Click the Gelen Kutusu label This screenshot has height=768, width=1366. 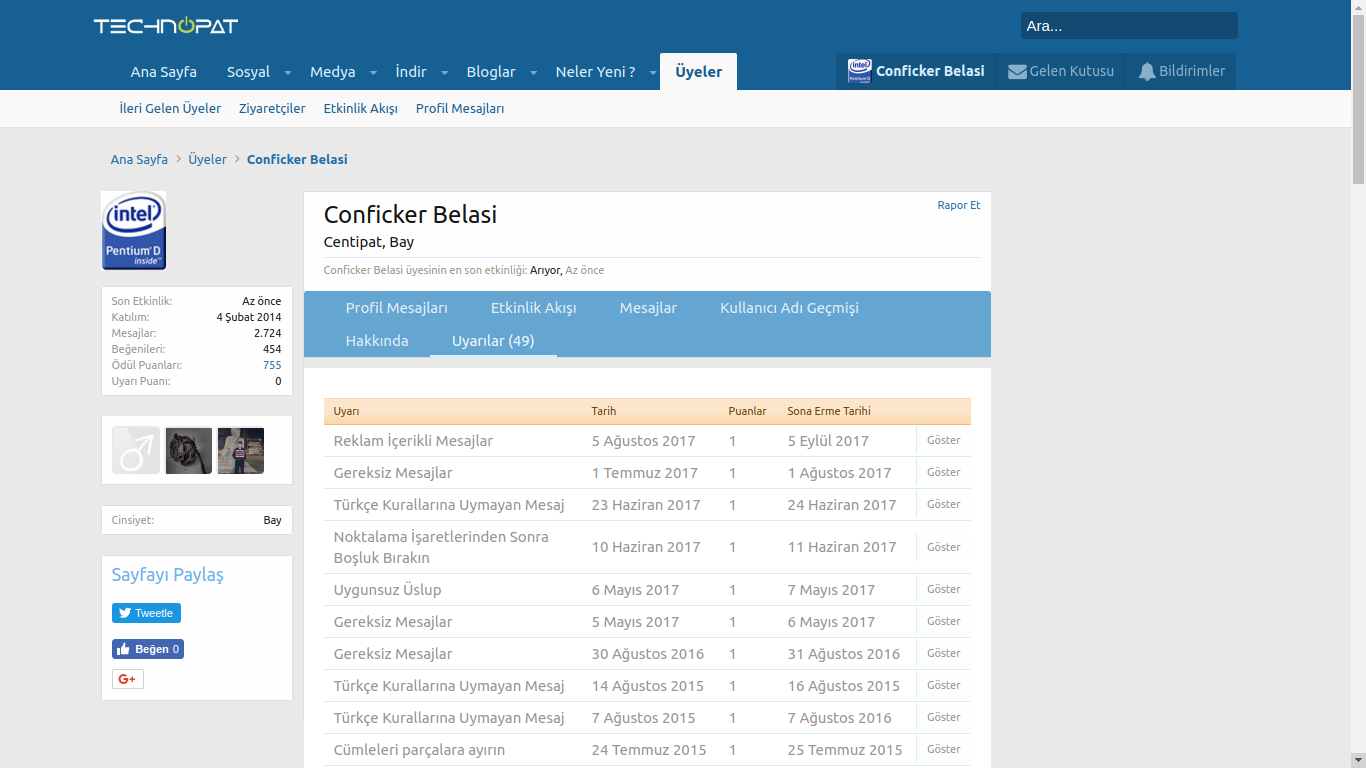pos(1072,72)
